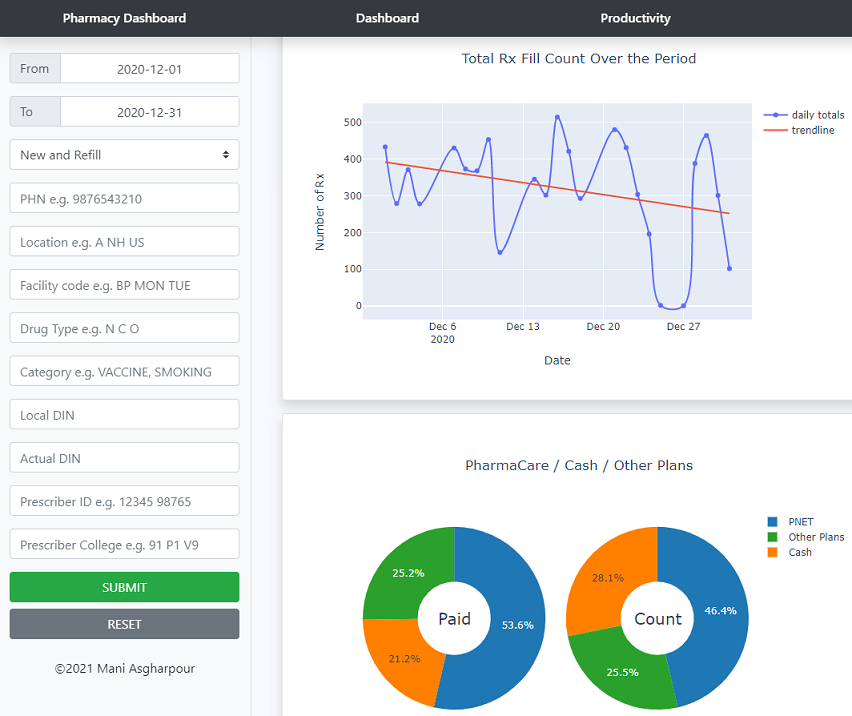Screen dimensions: 852x716
Task: Open the New and Refill dropdown
Action: point(124,154)
